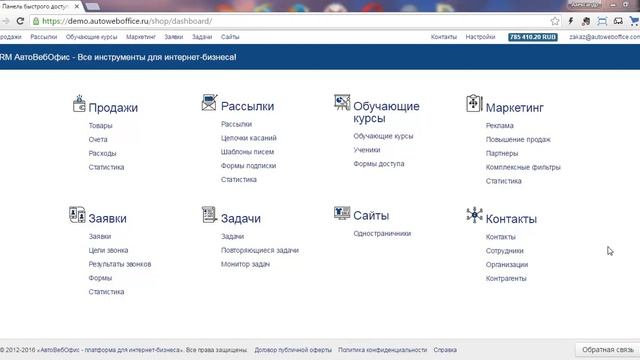Click the Маркетинг section icon
Screen dimensions: 640x360
474,103
